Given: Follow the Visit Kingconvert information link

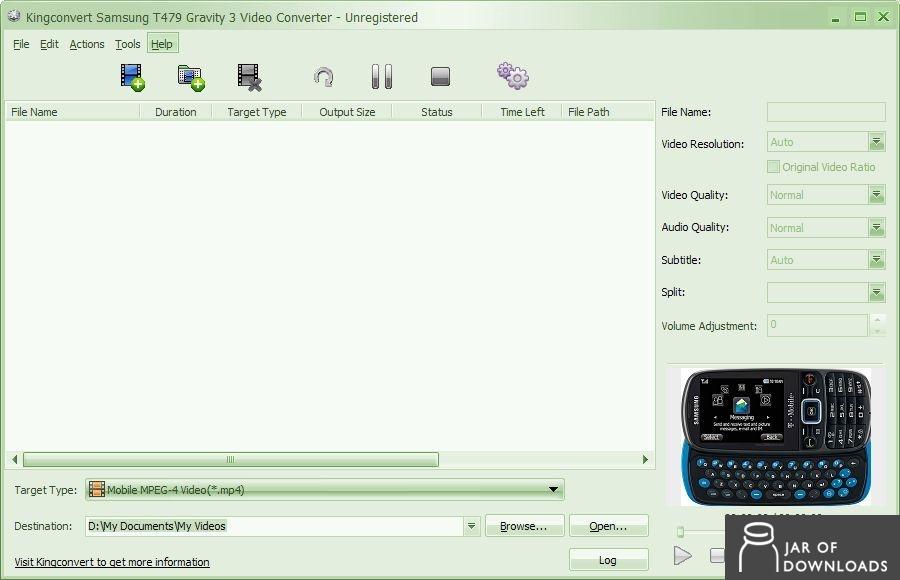Looking at the screenshot, I should click(112, 562).
